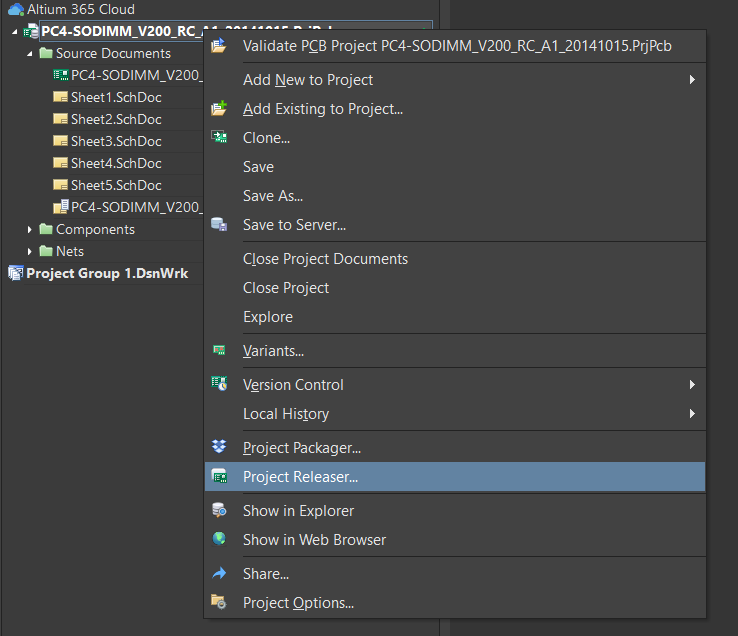Choose Close Project Documents
Viewport: 738px width, 636px height.
click(455, 258)
